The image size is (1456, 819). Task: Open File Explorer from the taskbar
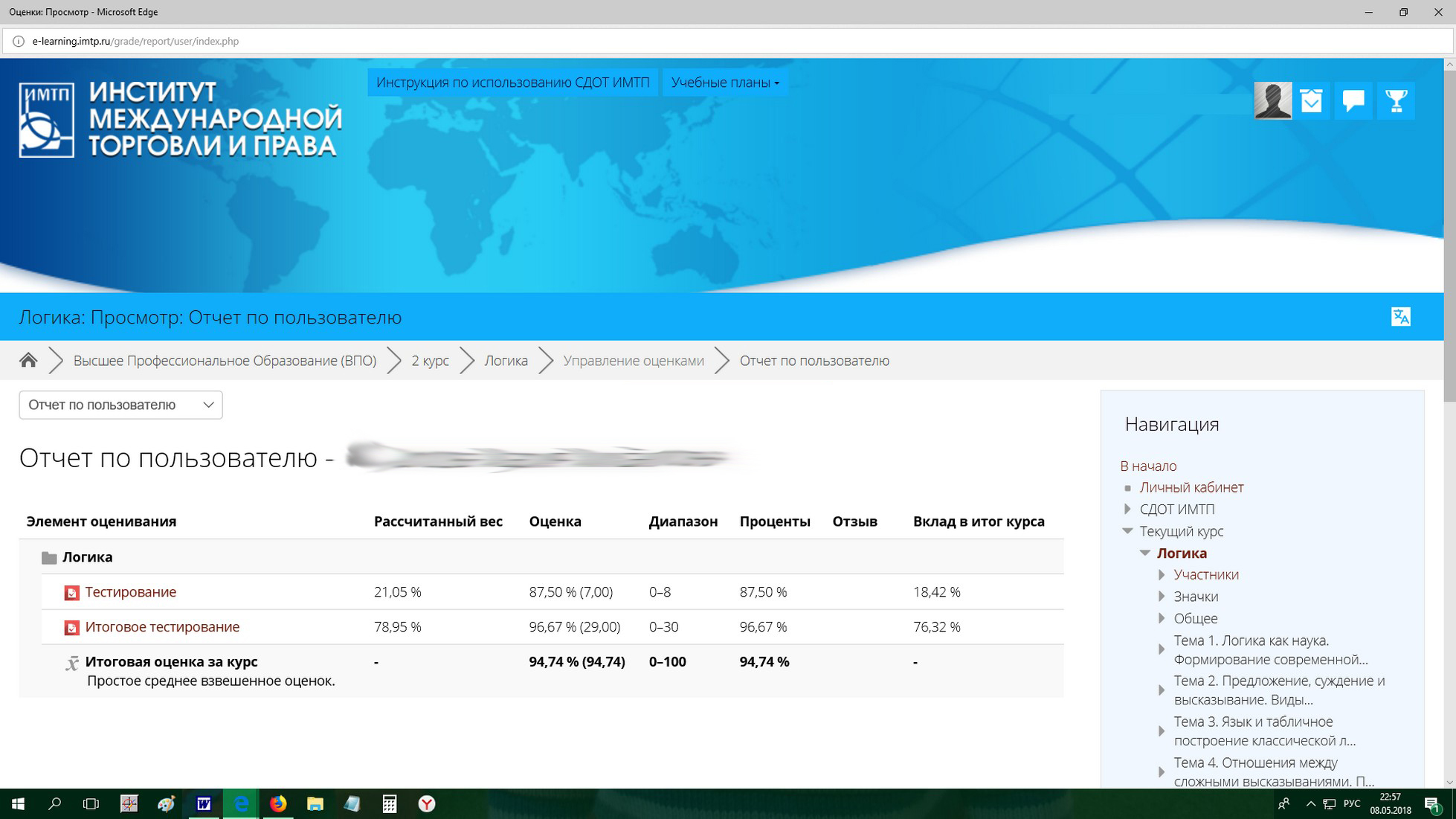[x=315, y=803]
